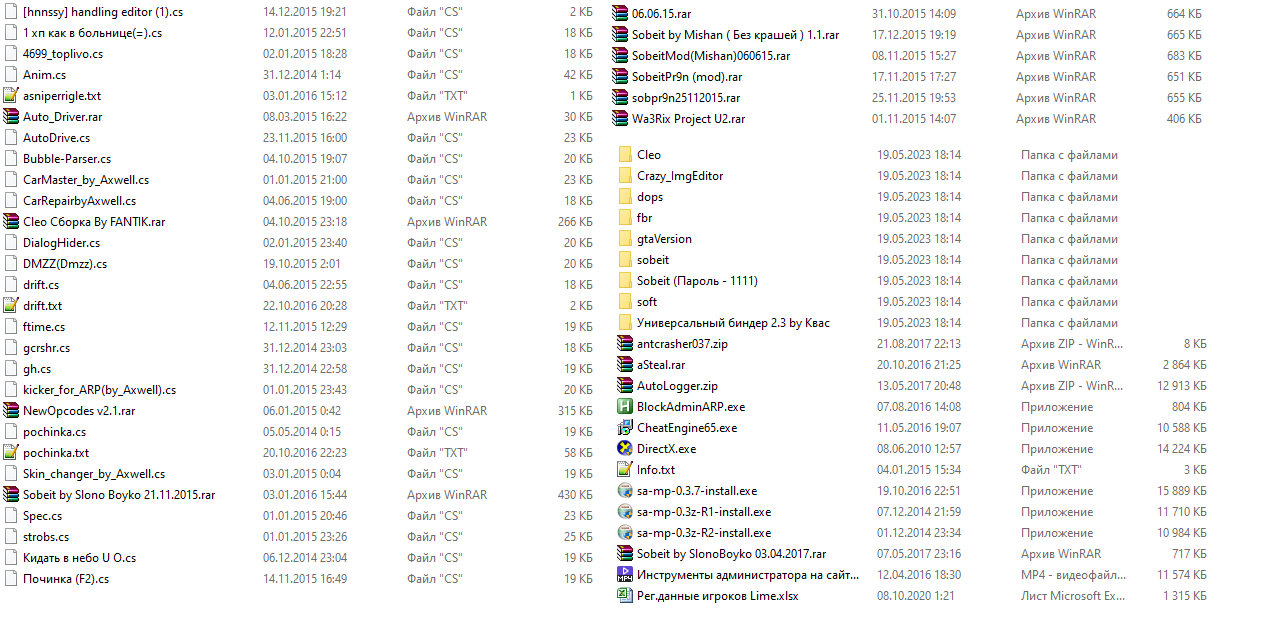
Task: Click Skin_changer_by_Axwell.cs file name
Action: click(94, 474)
